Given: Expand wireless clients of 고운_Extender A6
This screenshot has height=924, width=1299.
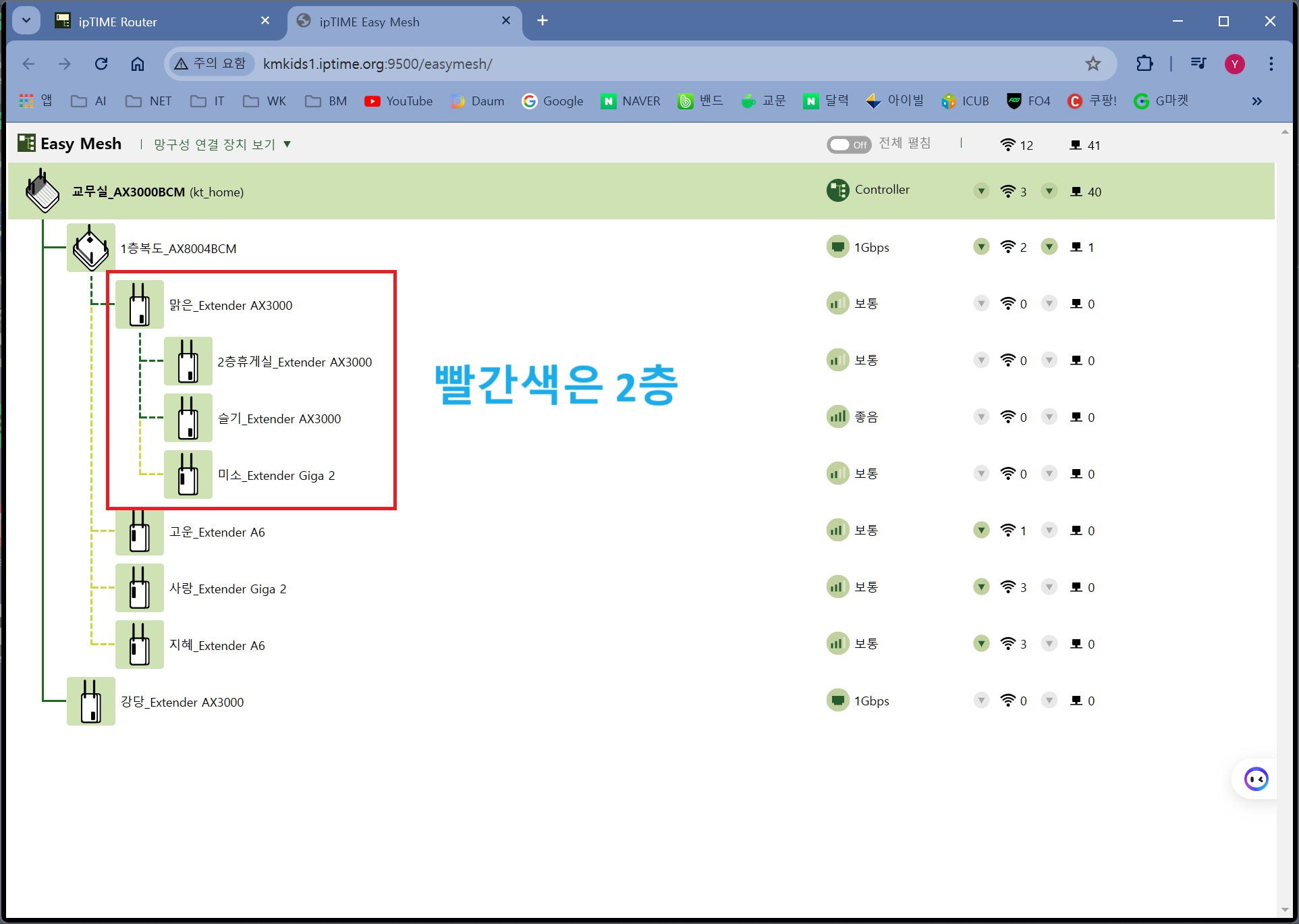Looking at the screenshot, I should tap(982, 530).
